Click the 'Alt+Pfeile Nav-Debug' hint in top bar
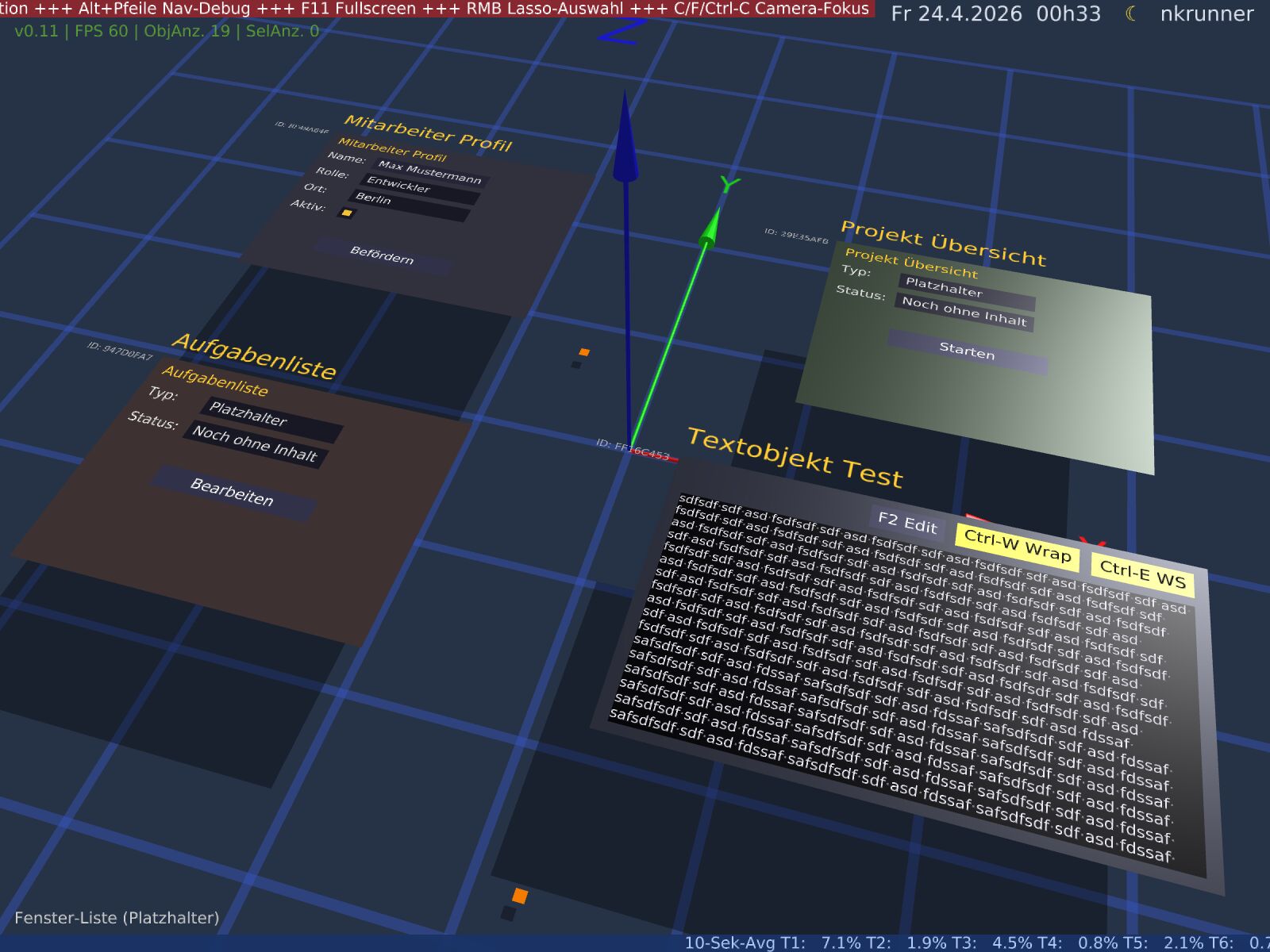Screen dimensions: 1270x952 pyautogui.click(x=164, y=9)
